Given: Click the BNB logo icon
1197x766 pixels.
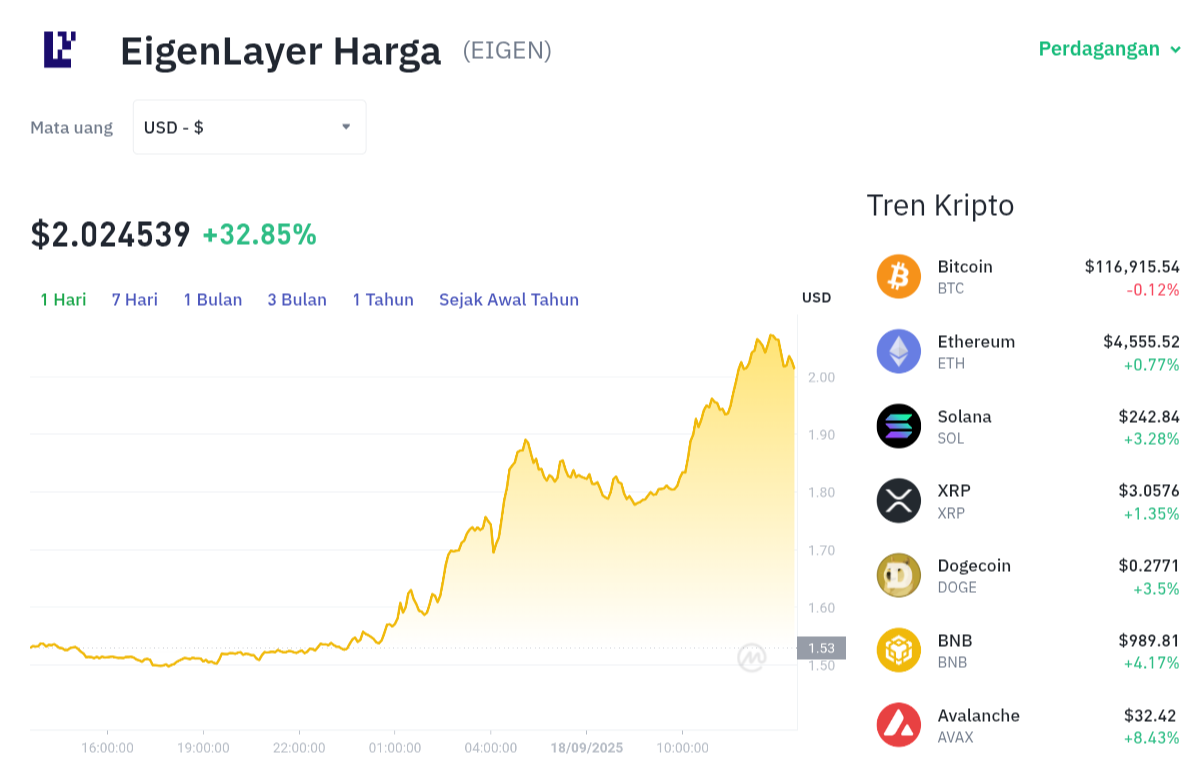Looking at the screenshot, I should (x=899, y=650).
